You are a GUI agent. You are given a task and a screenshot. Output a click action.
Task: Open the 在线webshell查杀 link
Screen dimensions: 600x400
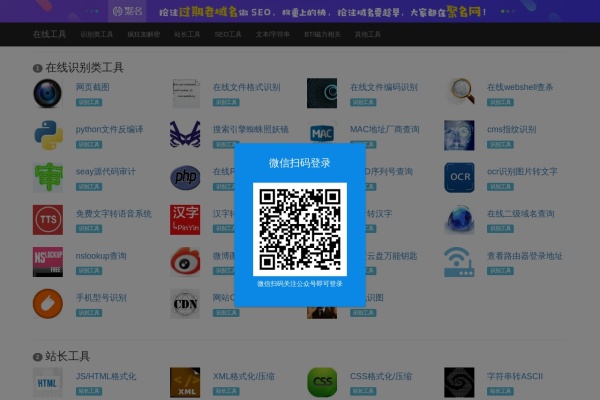(520, 87)
